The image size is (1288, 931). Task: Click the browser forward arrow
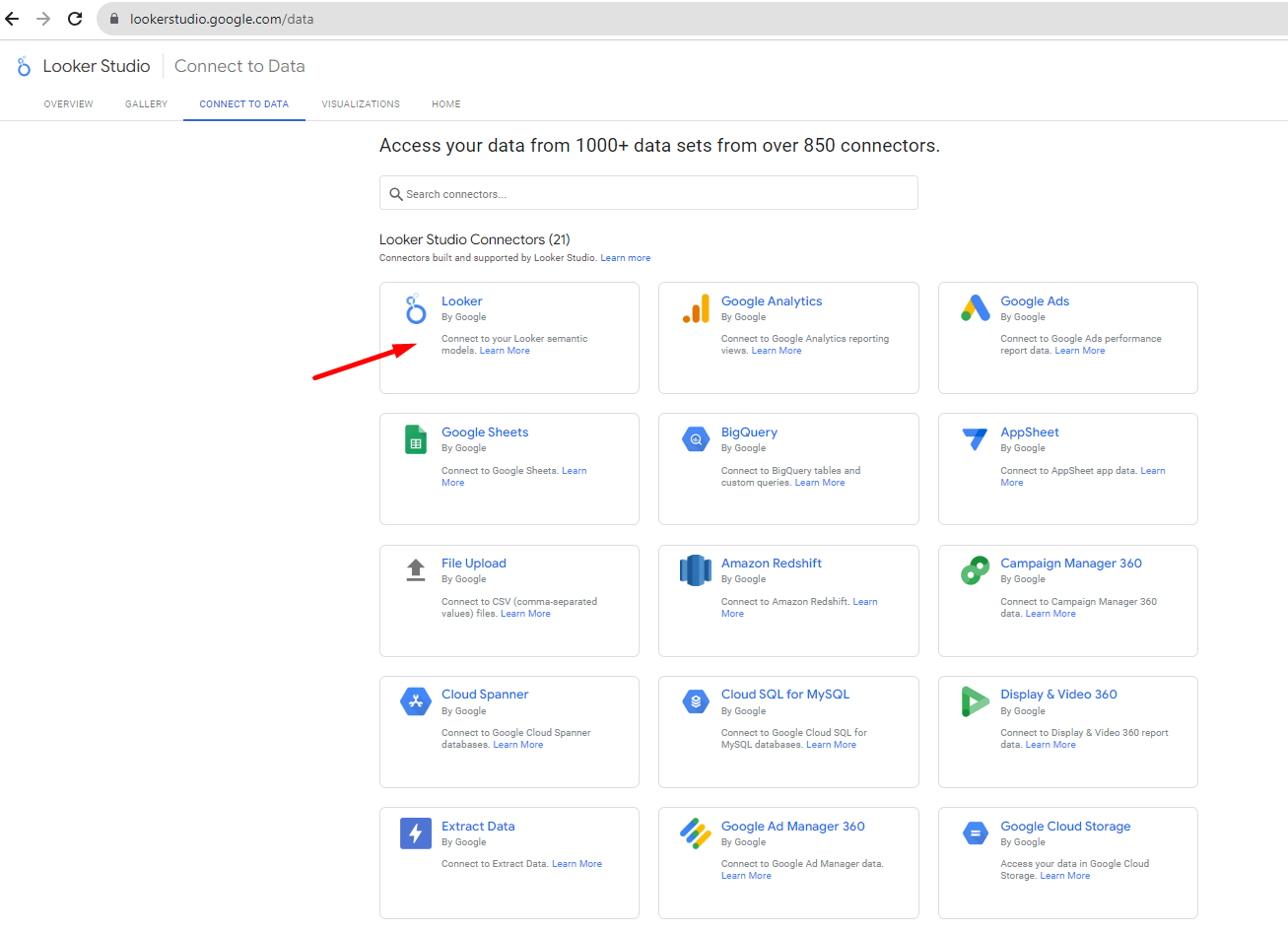tap(43, 19)
